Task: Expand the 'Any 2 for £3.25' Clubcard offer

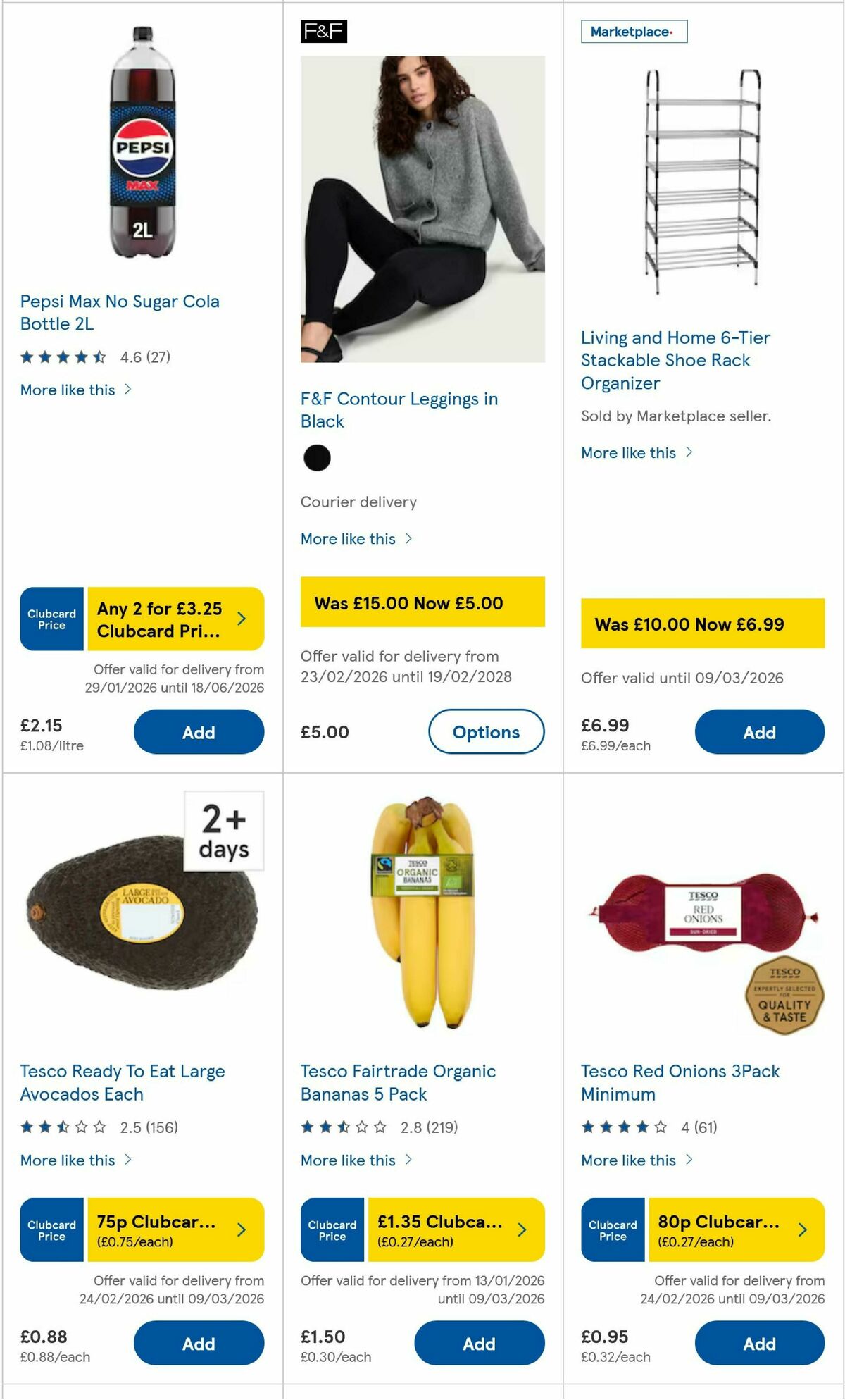Action: (x=173, y=618)
